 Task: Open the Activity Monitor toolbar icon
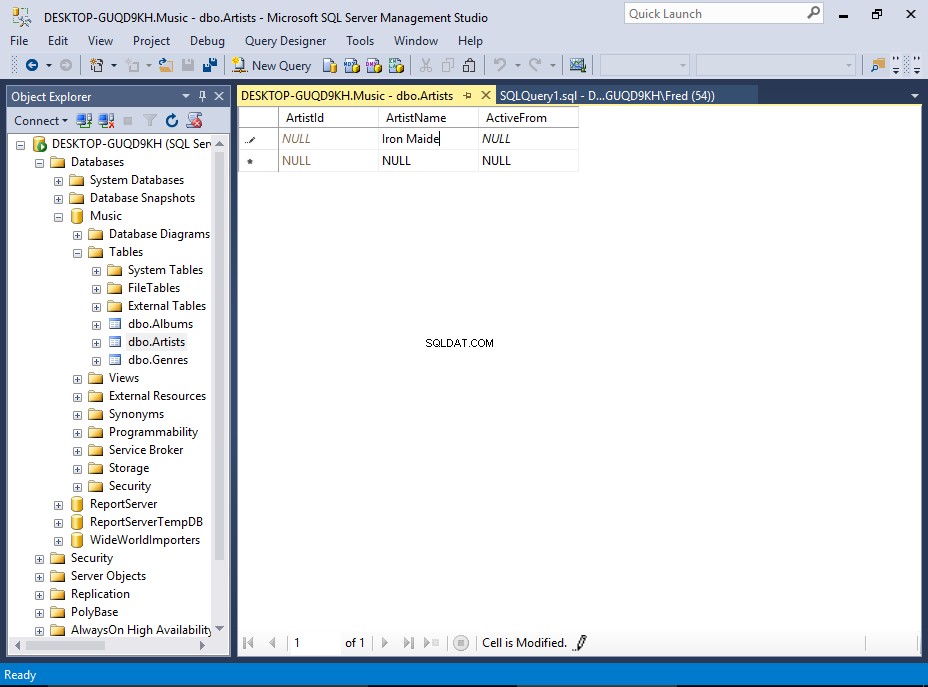coord(578,65)
